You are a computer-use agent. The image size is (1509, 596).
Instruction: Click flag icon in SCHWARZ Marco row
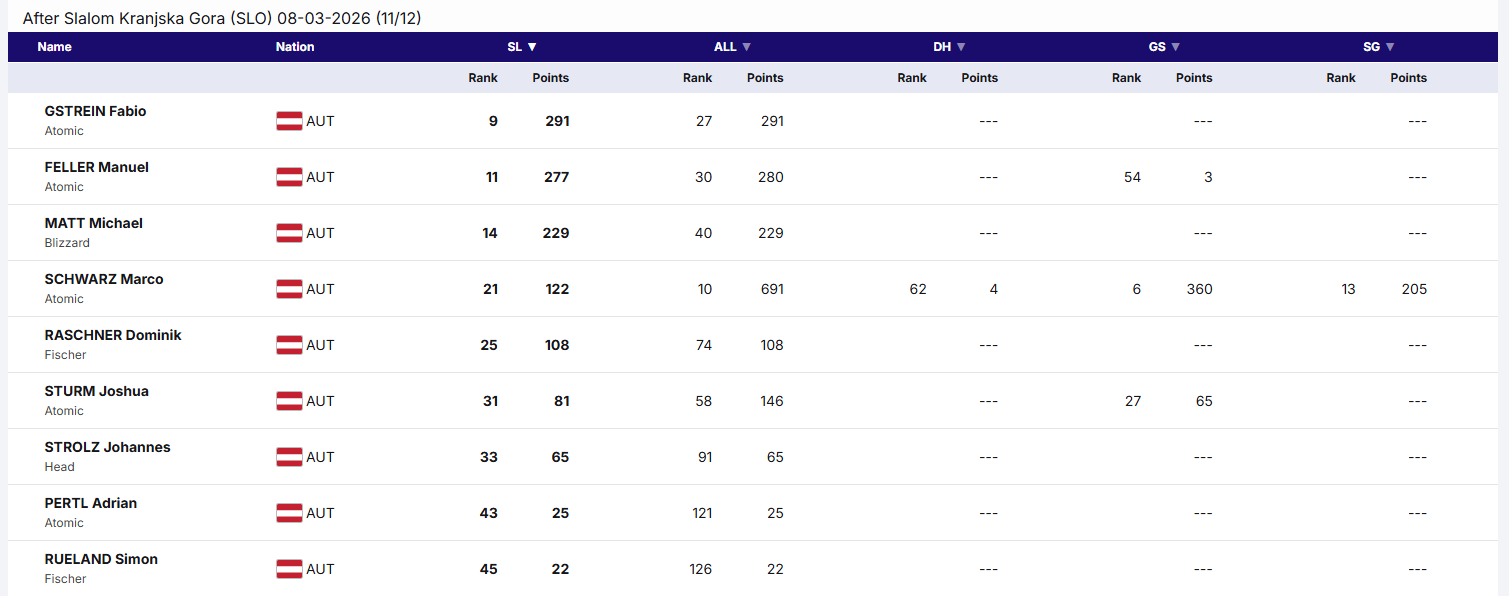pos(289,289)
